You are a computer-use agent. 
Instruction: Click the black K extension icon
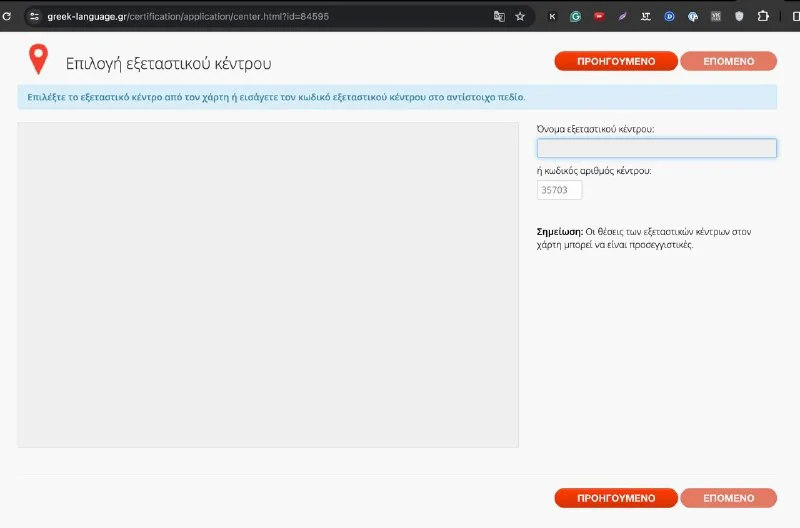tap(552, 16)
